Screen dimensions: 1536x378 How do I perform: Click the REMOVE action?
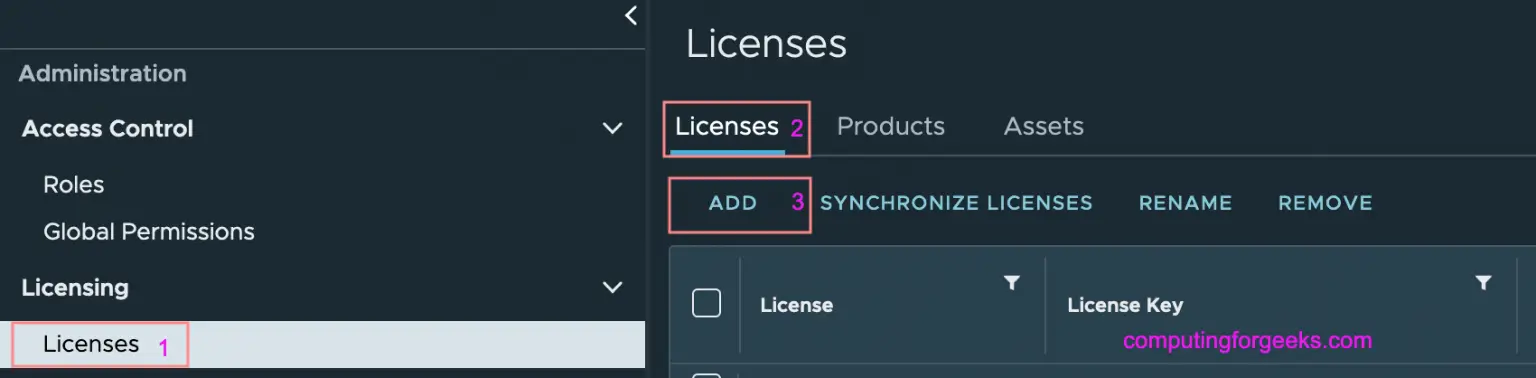(1325, 203)
